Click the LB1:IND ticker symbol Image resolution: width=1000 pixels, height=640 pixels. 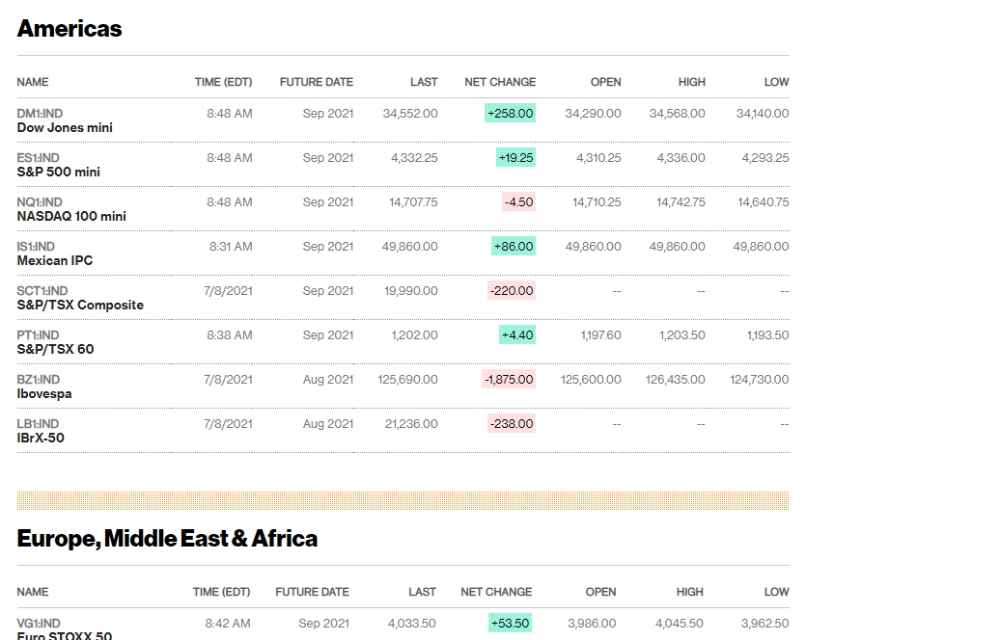tap(38, 423)
